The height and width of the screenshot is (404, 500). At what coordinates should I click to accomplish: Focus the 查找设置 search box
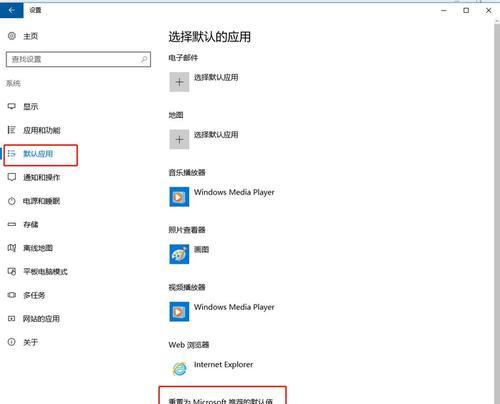tap(78, 59)
